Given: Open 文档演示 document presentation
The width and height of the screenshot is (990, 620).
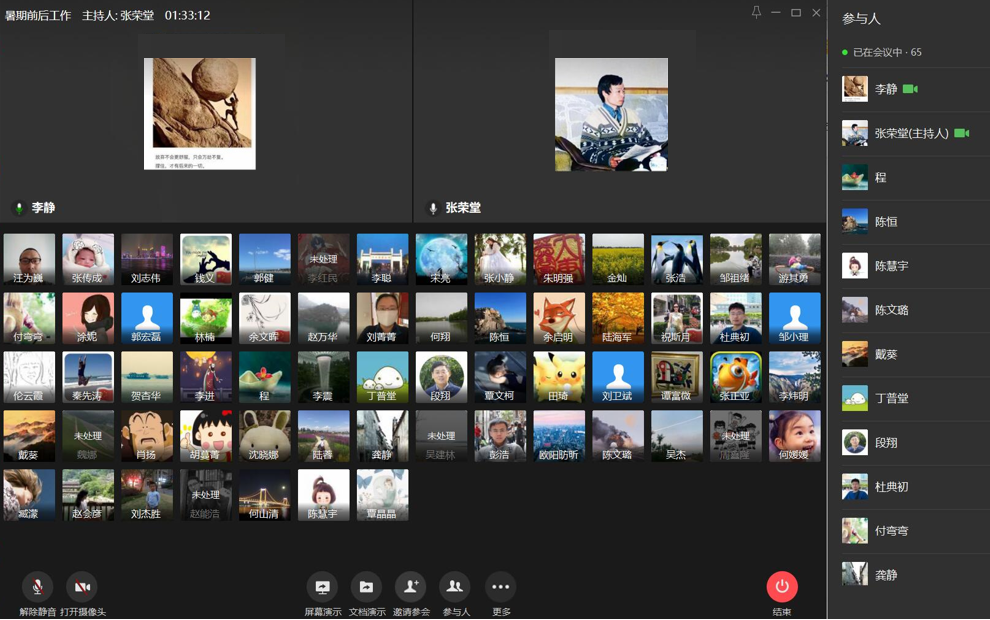Looking at the screenshot, I should pyautogui.click(x=366, y=587).
